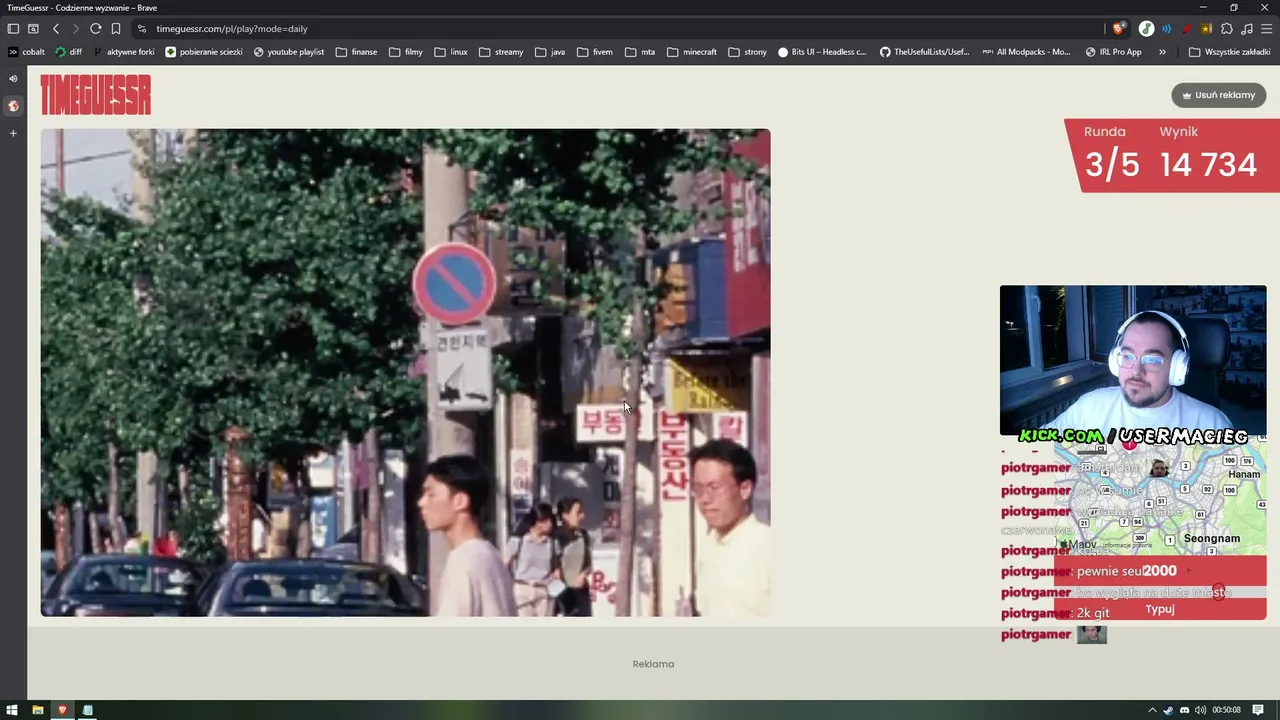1280x720 pixels.
Task: Expand the strony bookmark folder
Action: [748, 52]
